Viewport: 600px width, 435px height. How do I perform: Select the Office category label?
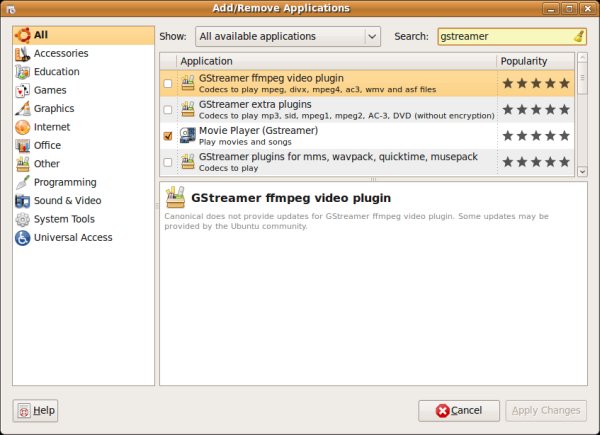[47, 145]
